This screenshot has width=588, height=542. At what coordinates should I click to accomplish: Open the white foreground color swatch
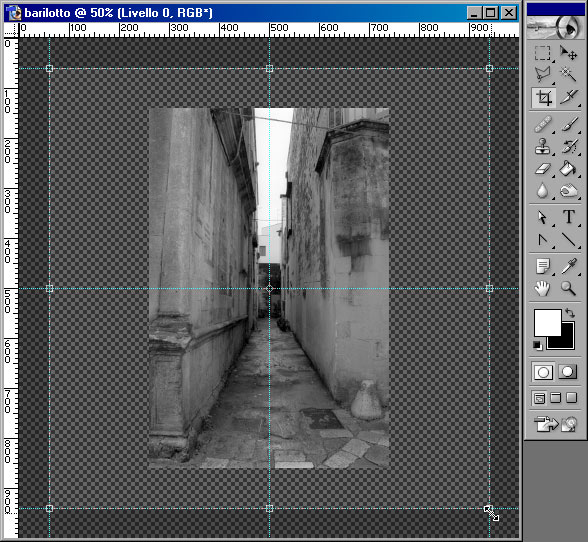pyautogui.click(x=548, y=323)
